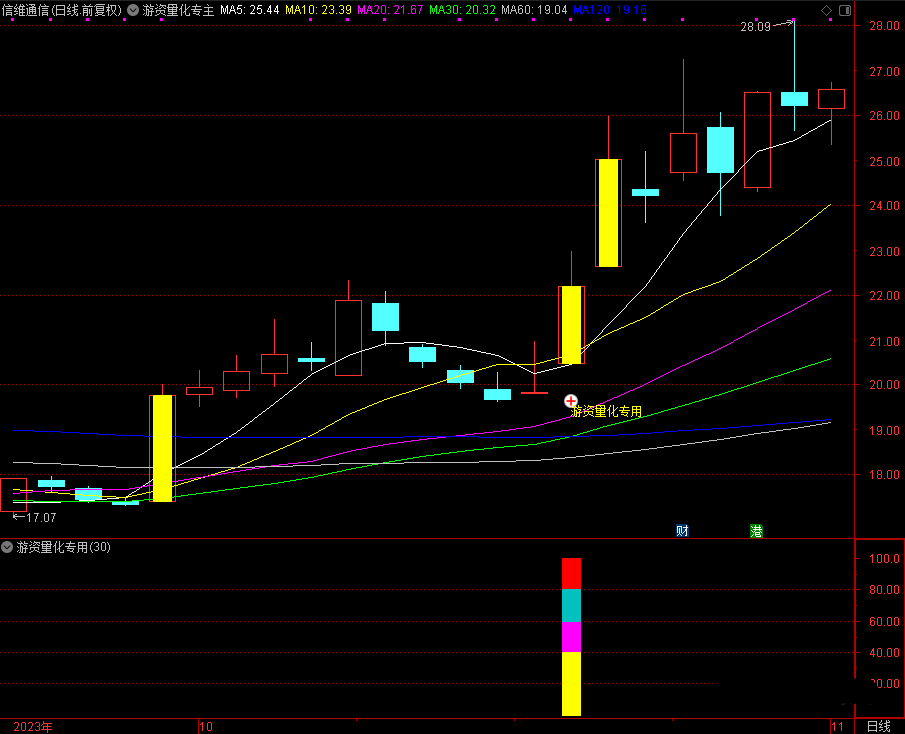
Task: Open the 日线 period selector at bottom right
Action: click(x=878, y=726)
